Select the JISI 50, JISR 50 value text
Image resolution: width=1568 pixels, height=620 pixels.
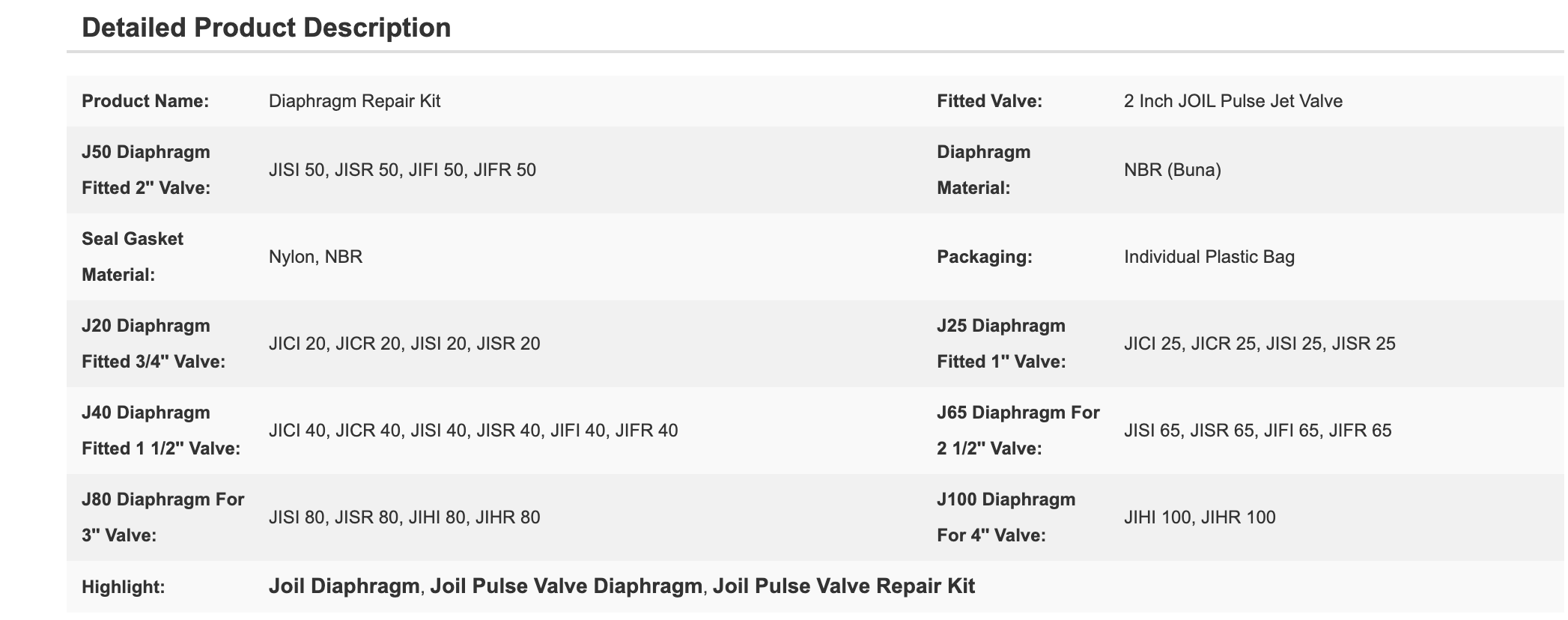(x=402, y=170)
